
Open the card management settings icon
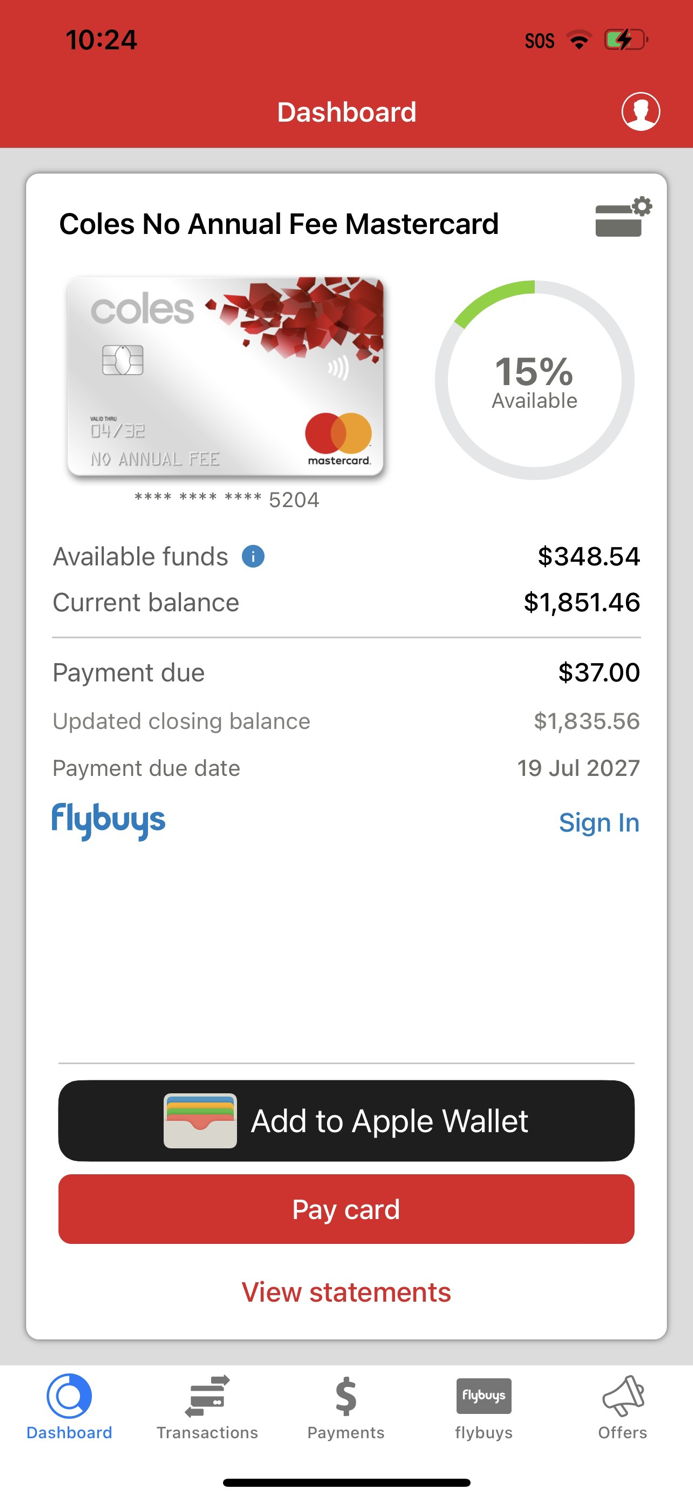point(621,217)
